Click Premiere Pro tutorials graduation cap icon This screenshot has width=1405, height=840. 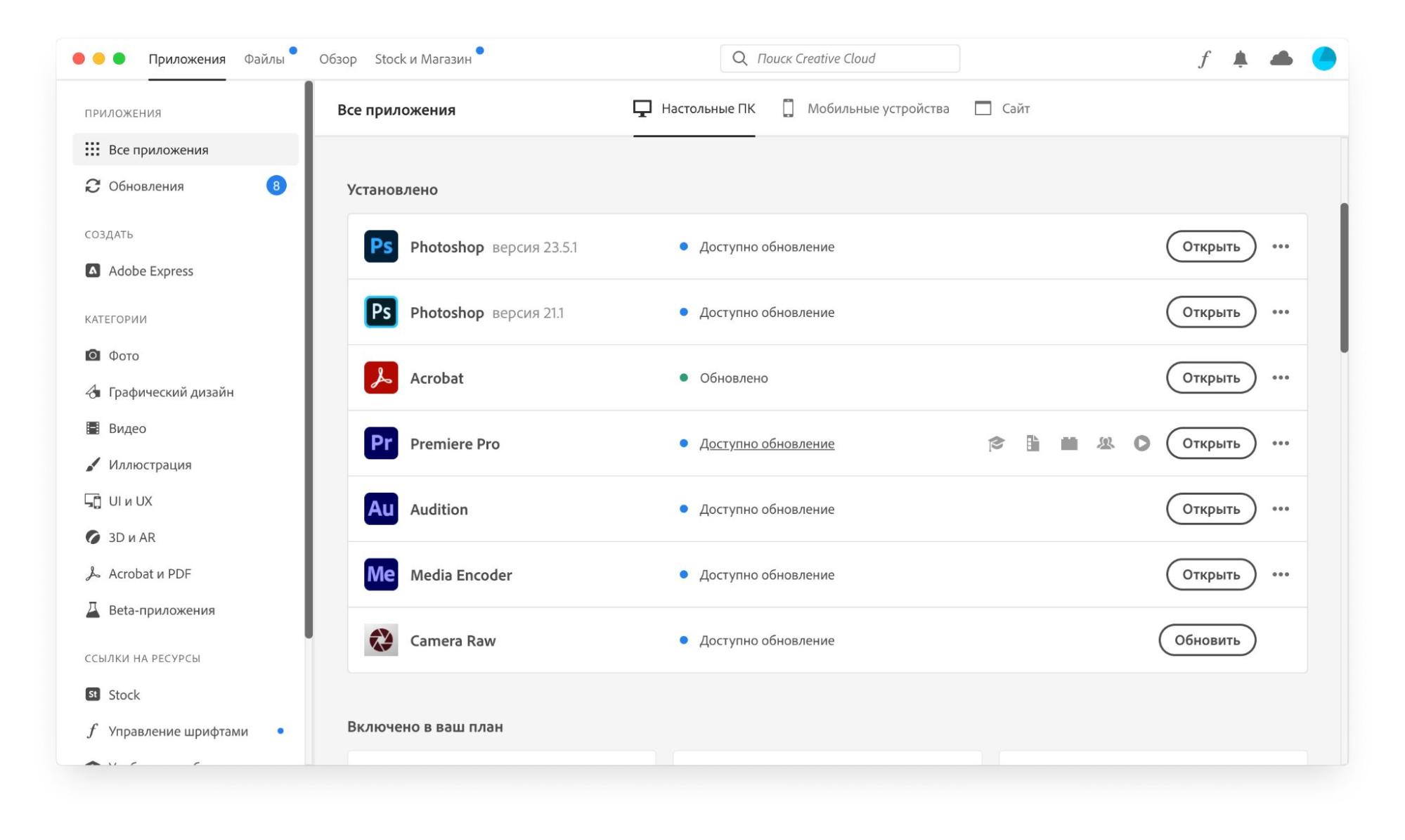point(996,444)
